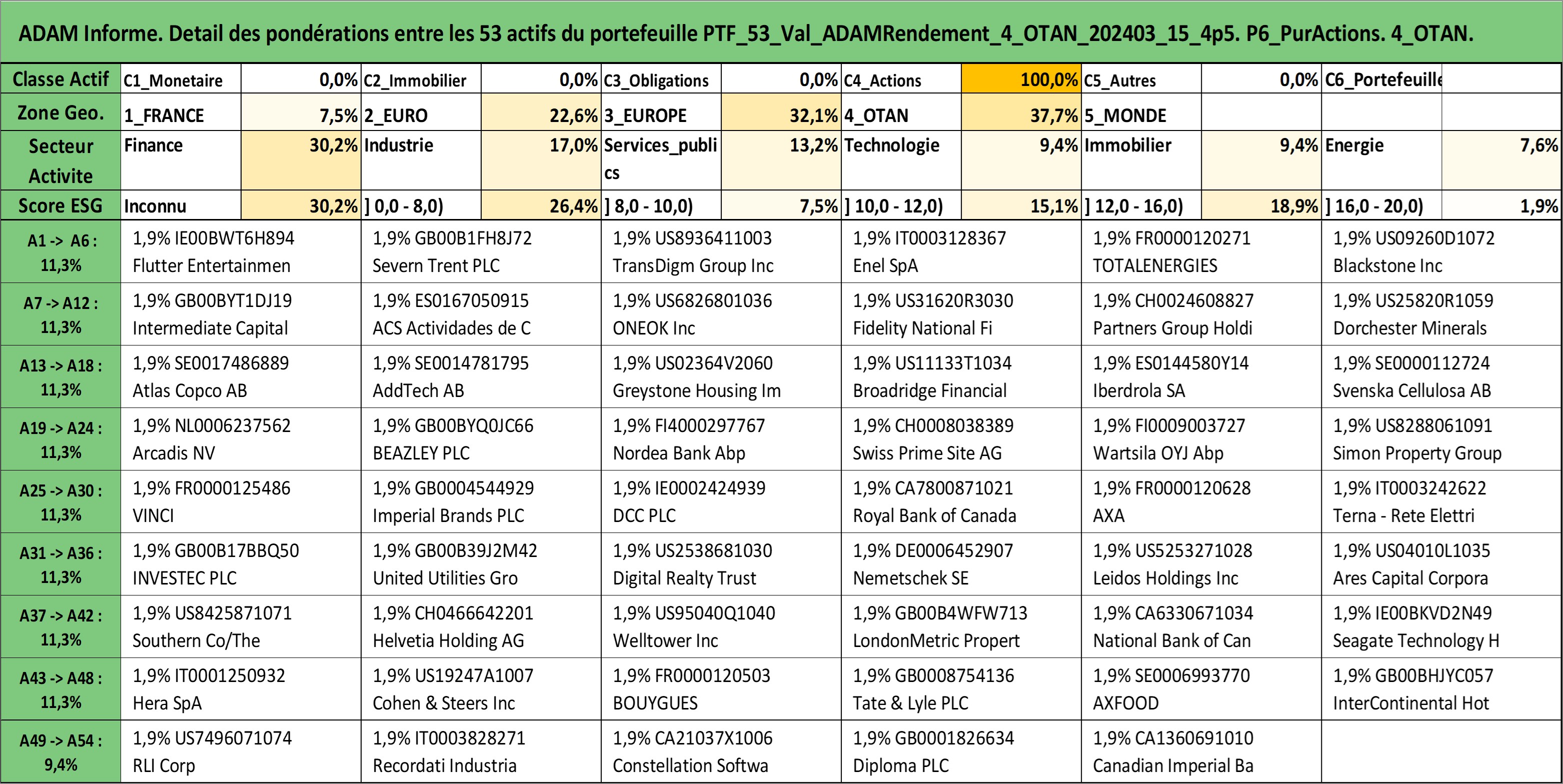Select the Inconnu ESG score cell

pyautogui.click(x=181, y=205)
